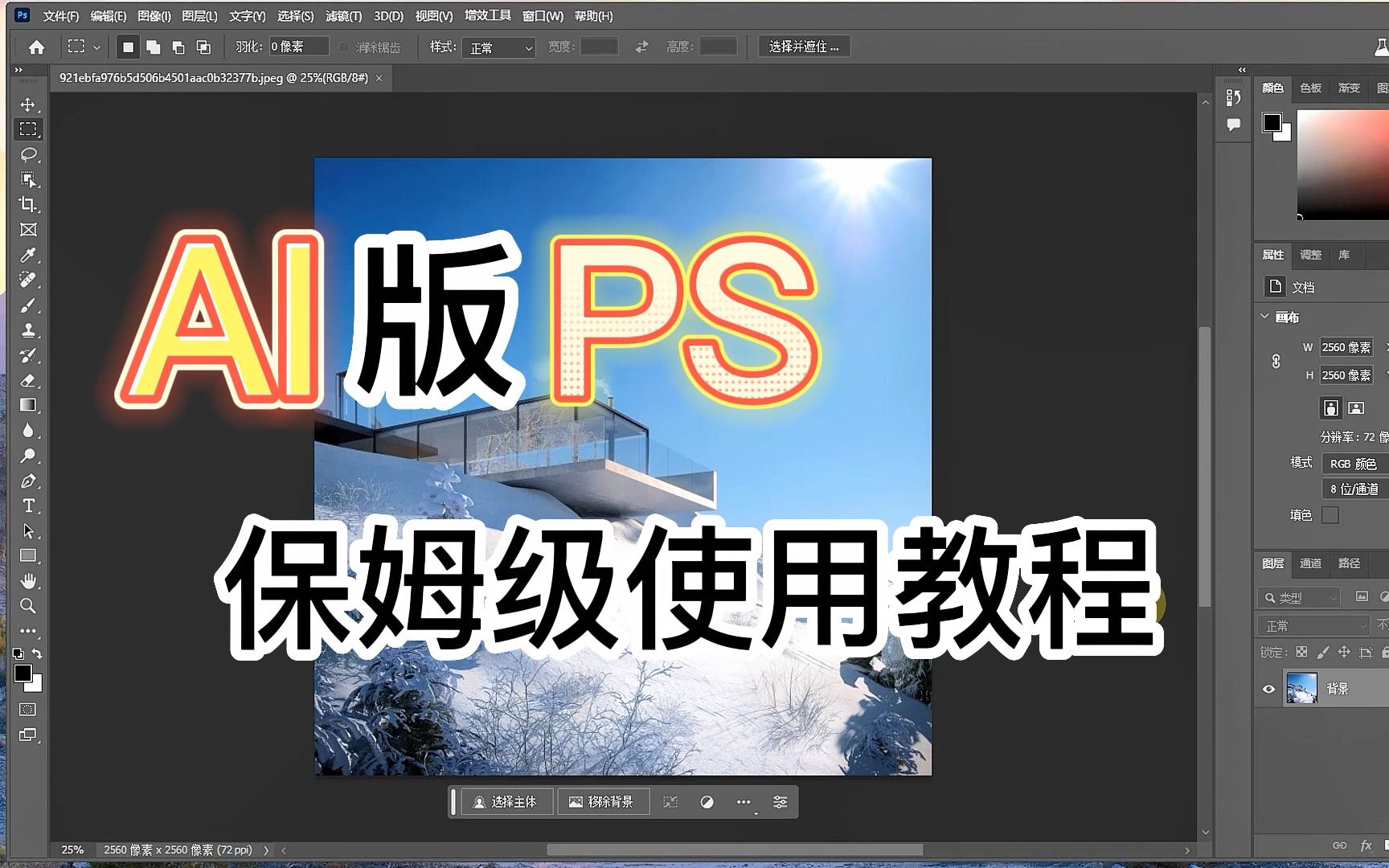This screenshot has width=1389, height=868.
Task: Click 移除背景 in the task bar
Action: [604, 801]
